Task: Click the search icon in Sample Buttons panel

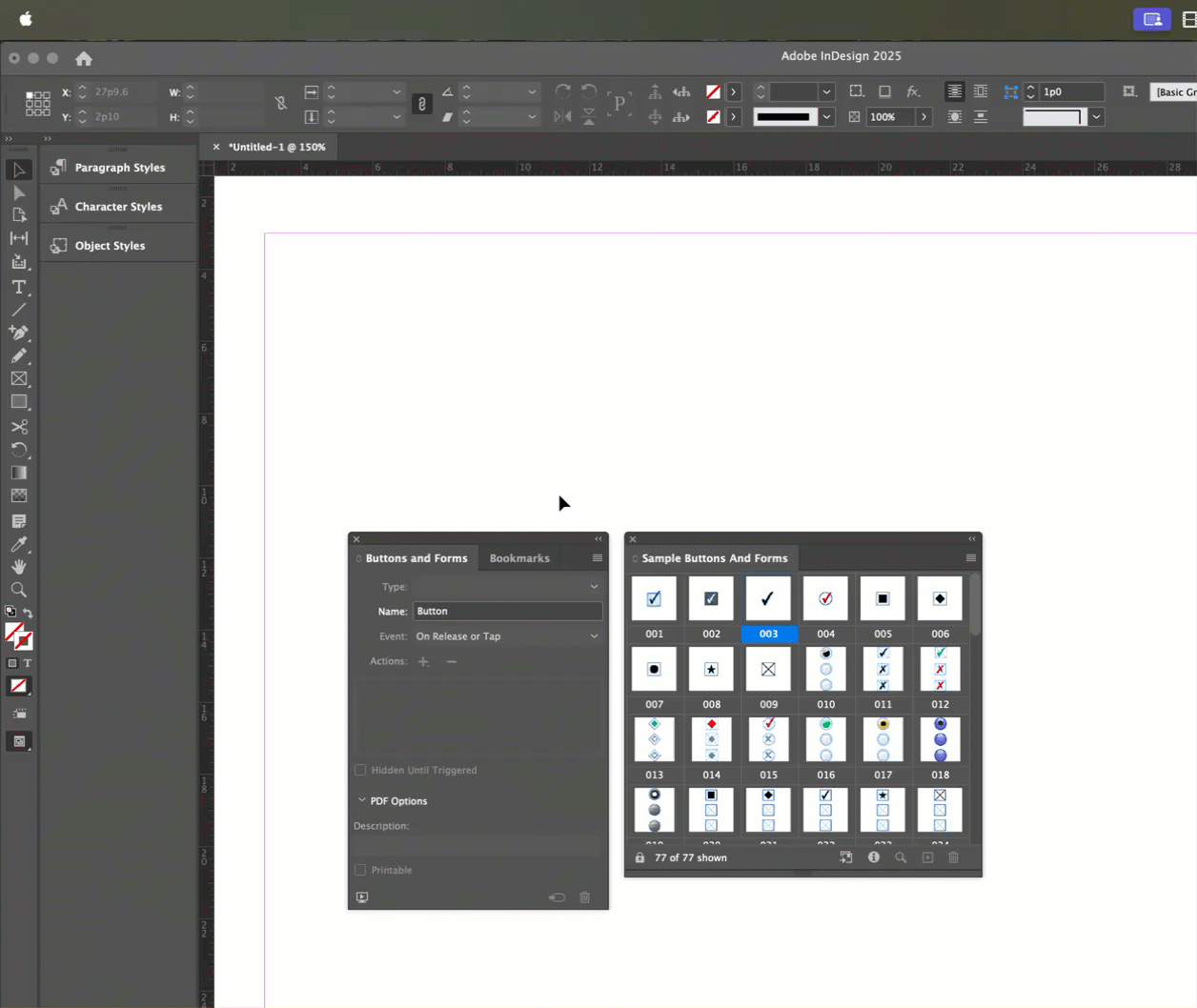Action: tap(901, 857)
